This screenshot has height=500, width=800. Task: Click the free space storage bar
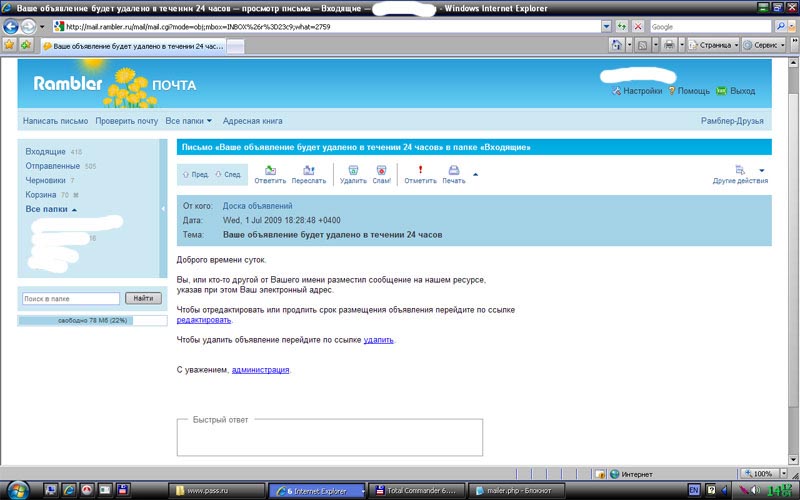[92, 320]
